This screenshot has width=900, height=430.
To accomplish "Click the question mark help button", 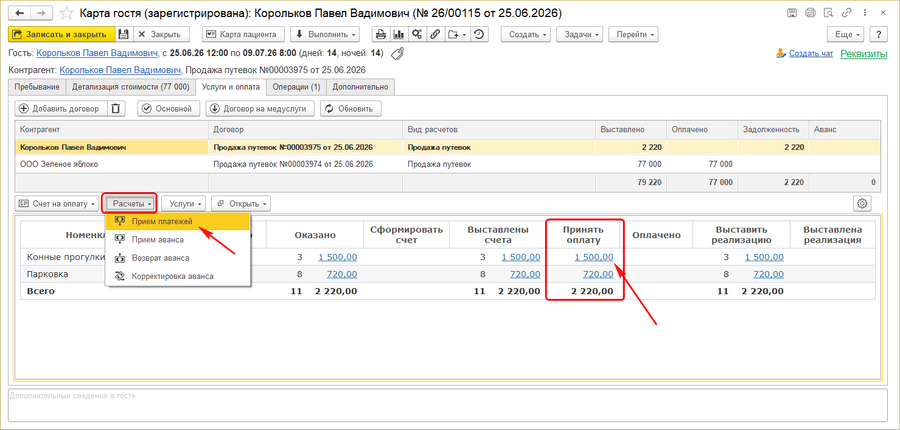I will pos(879,34).
